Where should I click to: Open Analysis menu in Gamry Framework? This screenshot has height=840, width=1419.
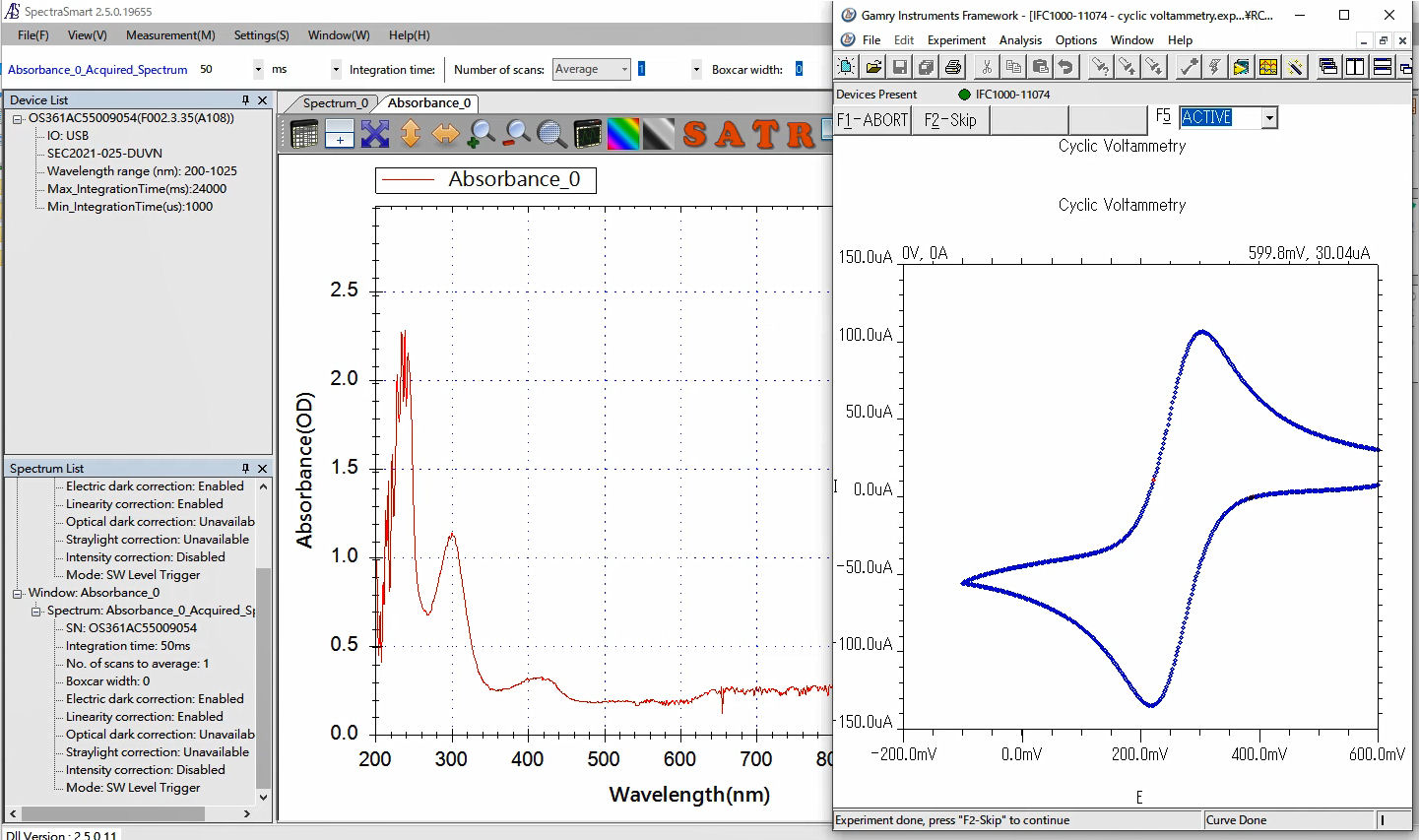coord(1020,40)
